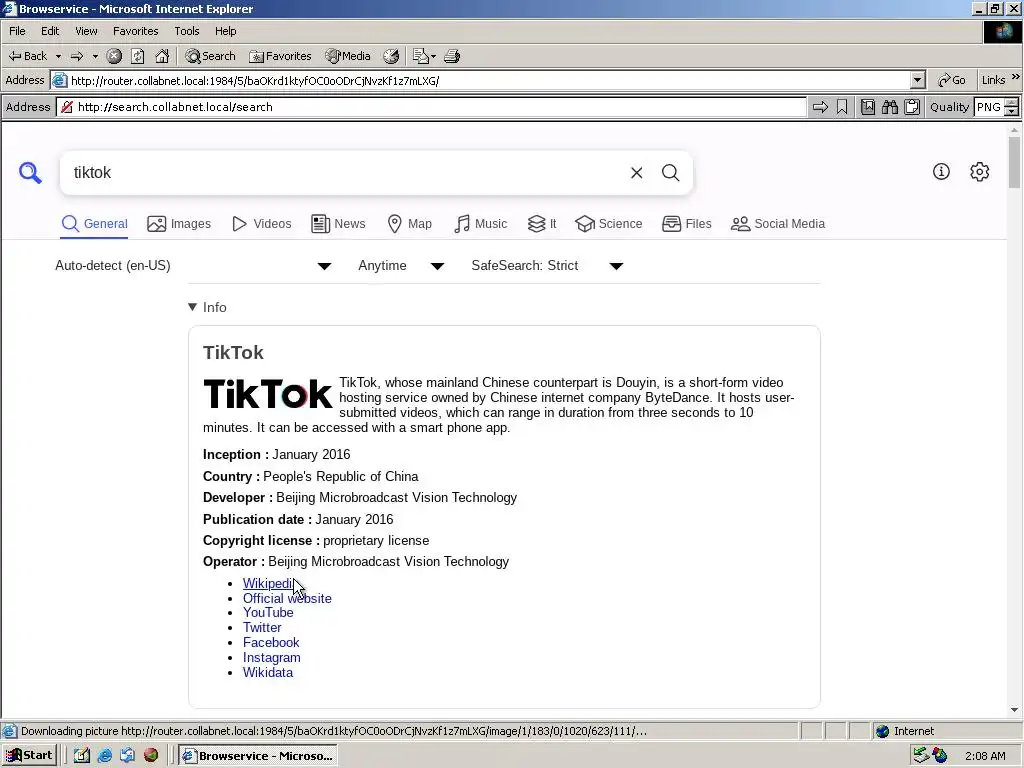
Task: Increase Quality with the up stepper
Action: (x=1012, y=103)
